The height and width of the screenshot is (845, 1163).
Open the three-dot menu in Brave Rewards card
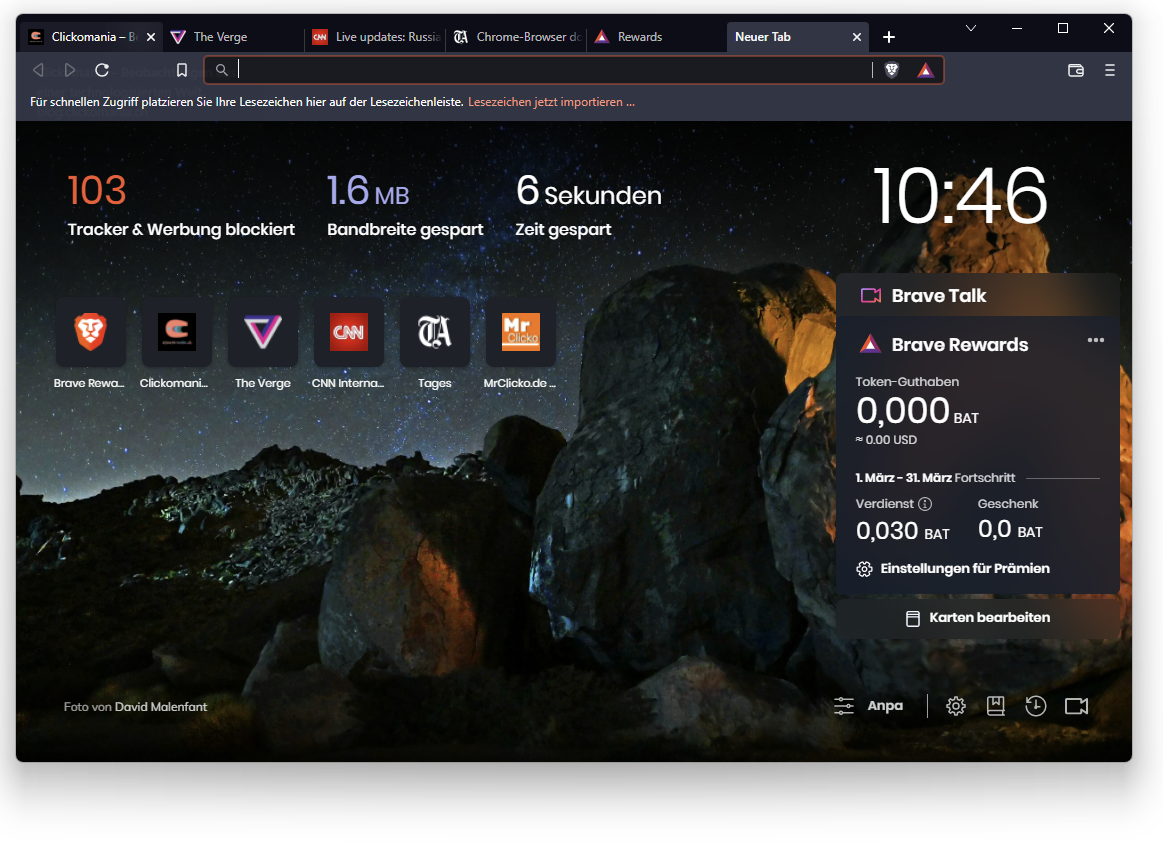coord(1096,340)
